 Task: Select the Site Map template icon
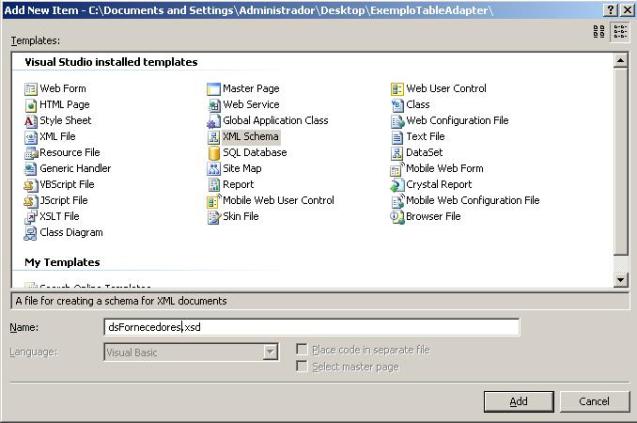point(214,169)
